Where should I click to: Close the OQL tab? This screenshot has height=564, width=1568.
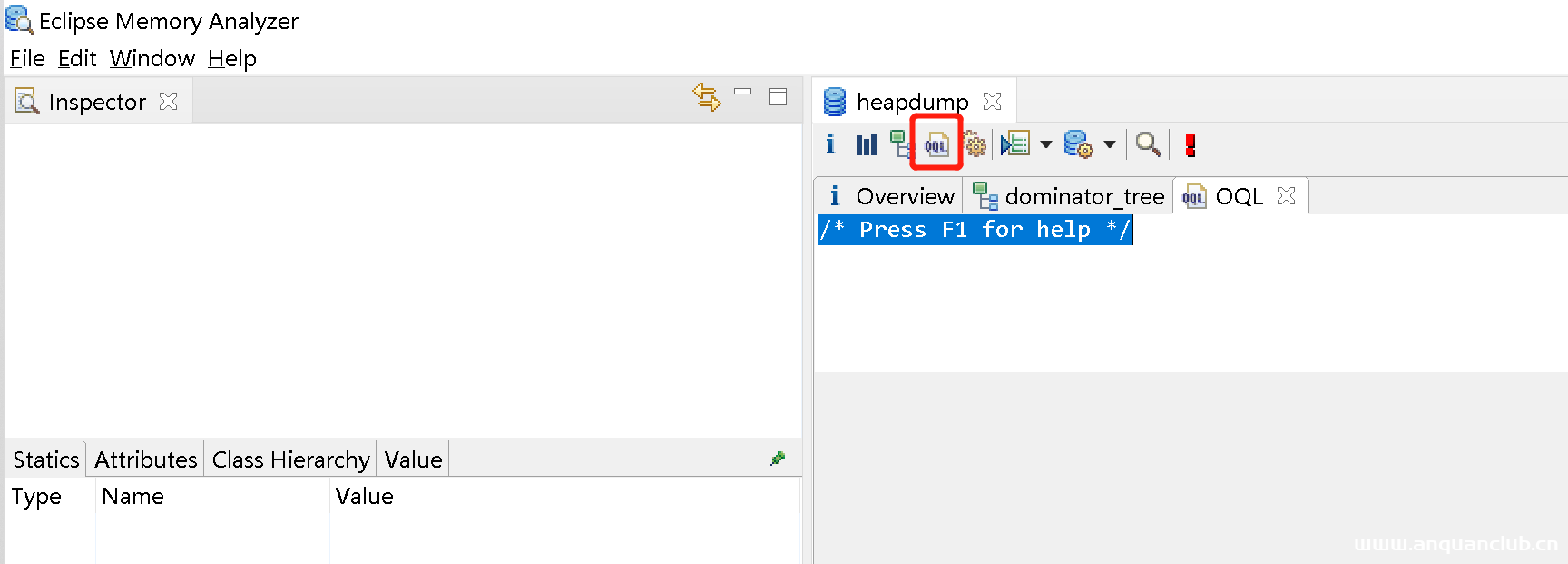click(x=1286, y=196)
